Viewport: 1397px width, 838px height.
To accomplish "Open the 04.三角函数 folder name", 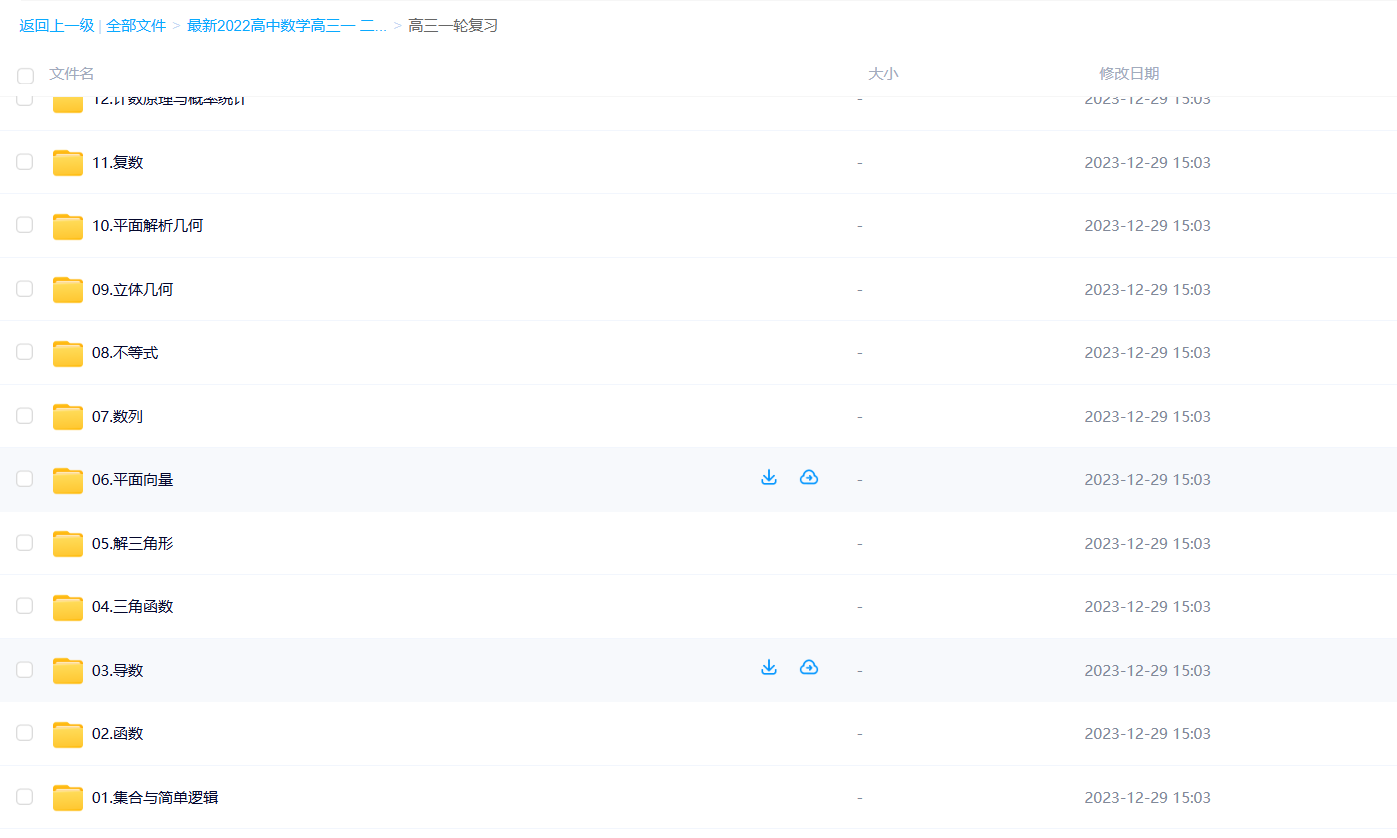I will click(x=132, y=607).
